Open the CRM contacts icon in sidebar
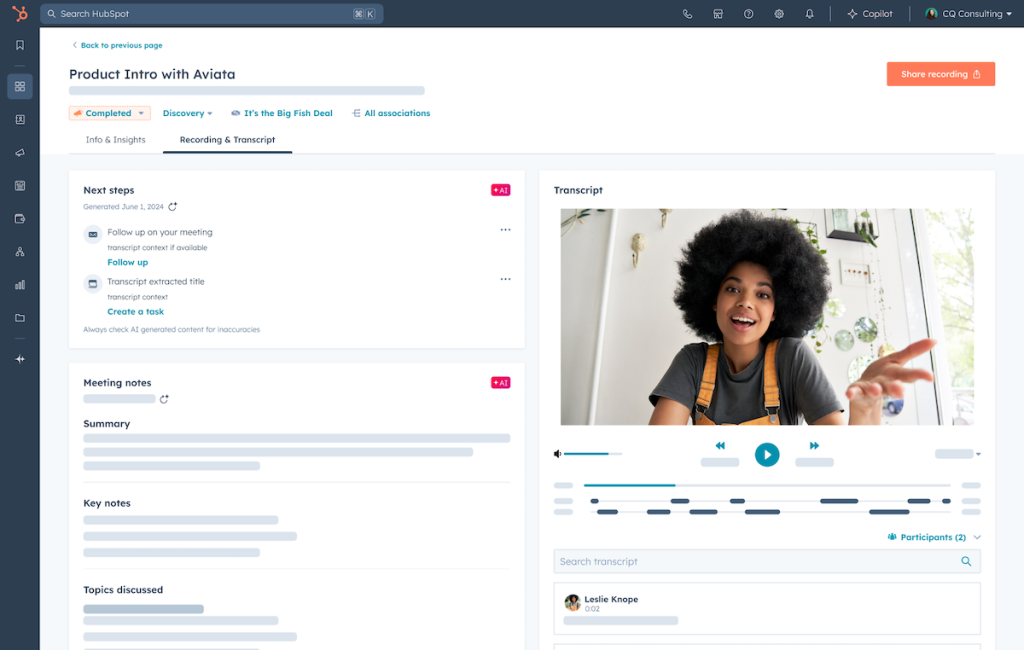 [19, 119]
